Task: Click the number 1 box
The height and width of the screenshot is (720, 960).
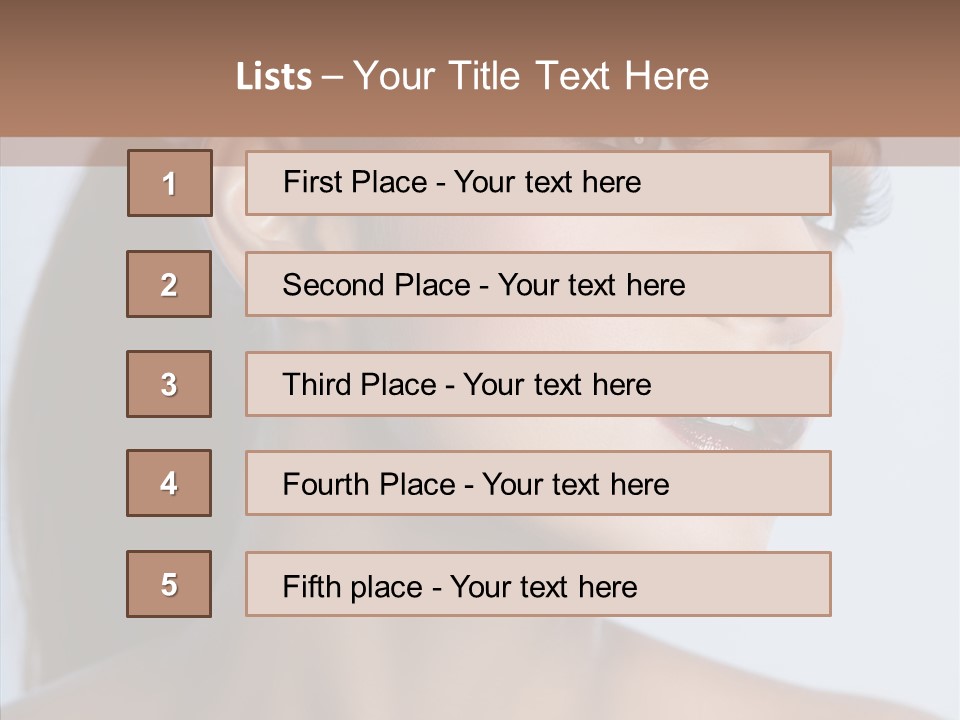Action: (170, 183)
